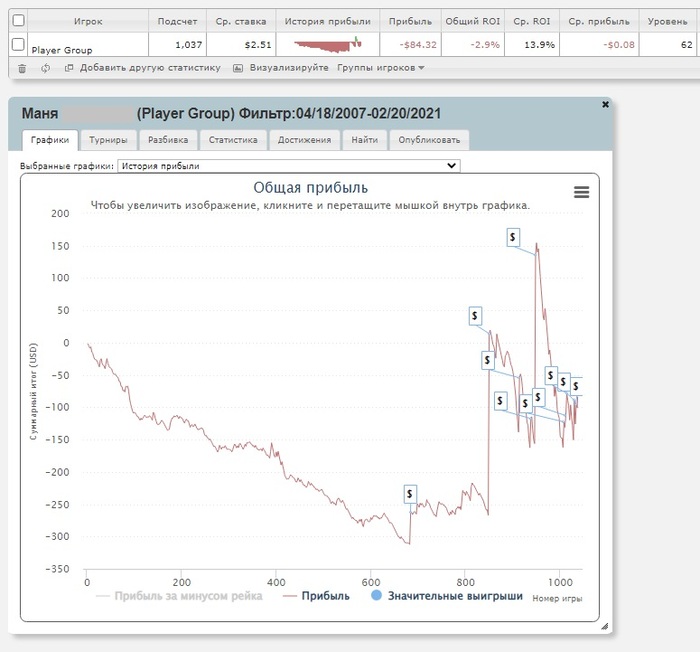The image size is (700, 652).
Task: Open the Турниры tab
Action: [108, 140]
